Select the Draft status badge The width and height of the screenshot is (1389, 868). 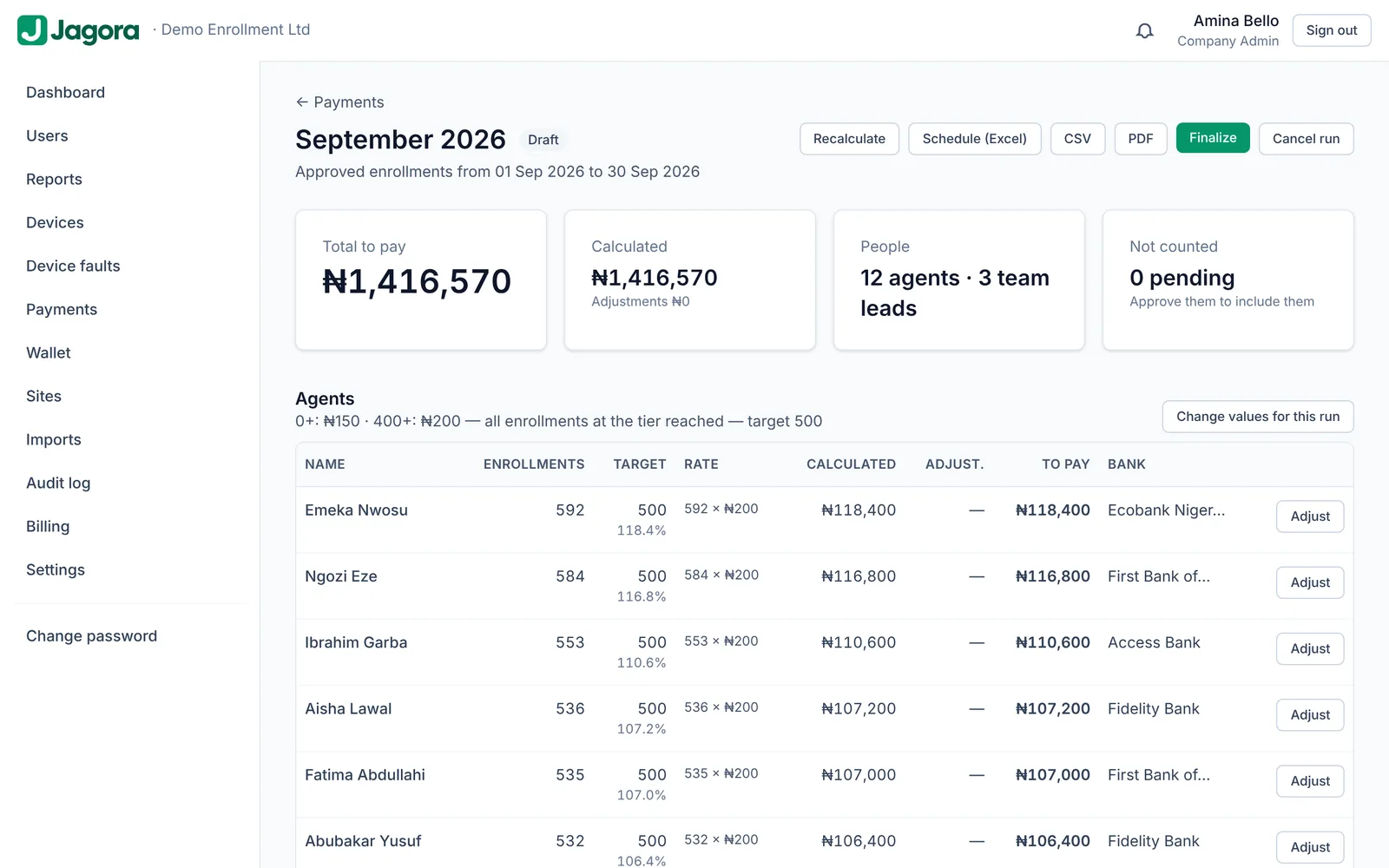543,140
